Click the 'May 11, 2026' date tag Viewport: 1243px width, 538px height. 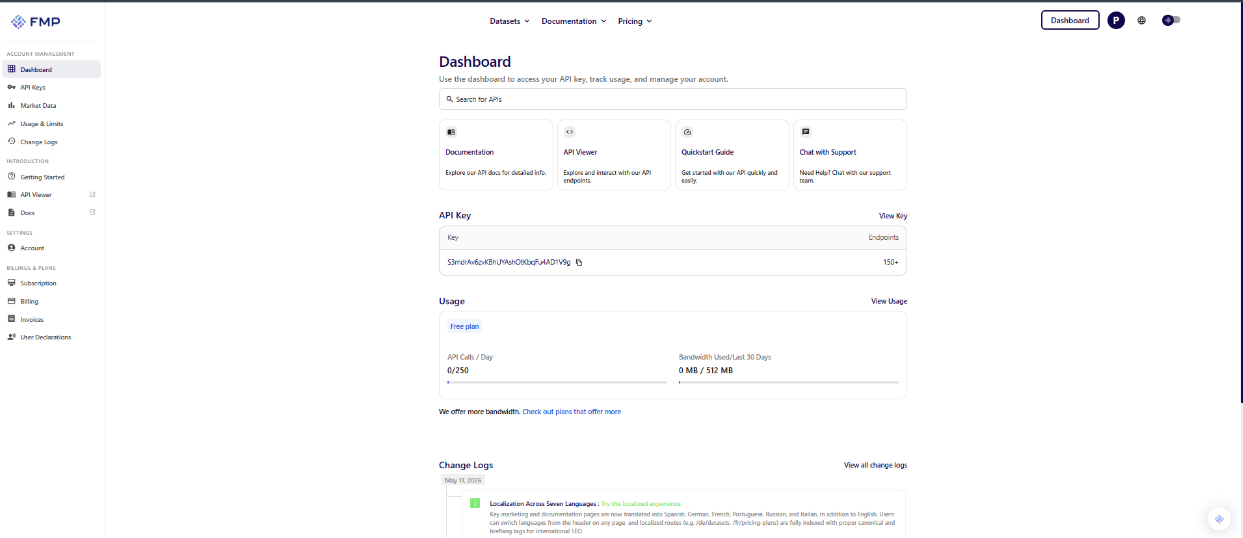[x=463, y=480]
